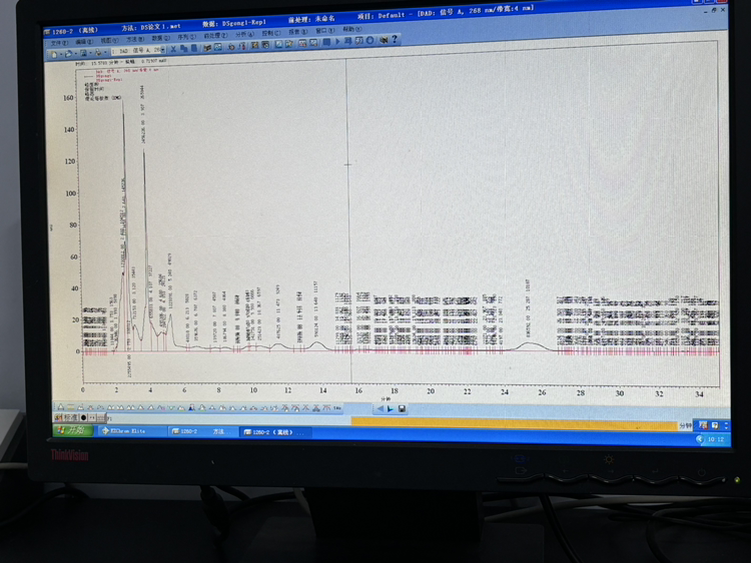Viewport: 751px width, 563px height.
Task: Open the 报告 (Reports) menu
Action: coord(298,32)
